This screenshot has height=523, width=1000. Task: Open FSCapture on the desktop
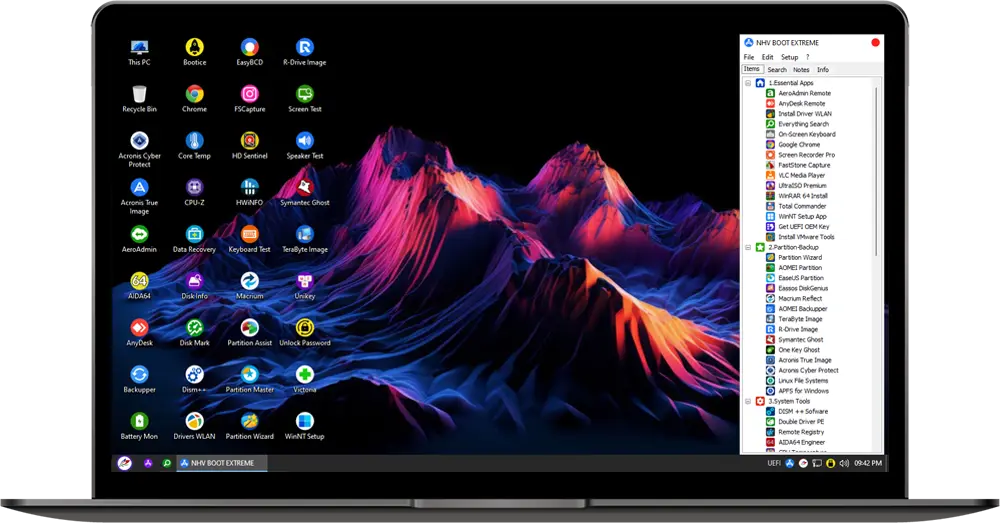(x=249, y=99)
